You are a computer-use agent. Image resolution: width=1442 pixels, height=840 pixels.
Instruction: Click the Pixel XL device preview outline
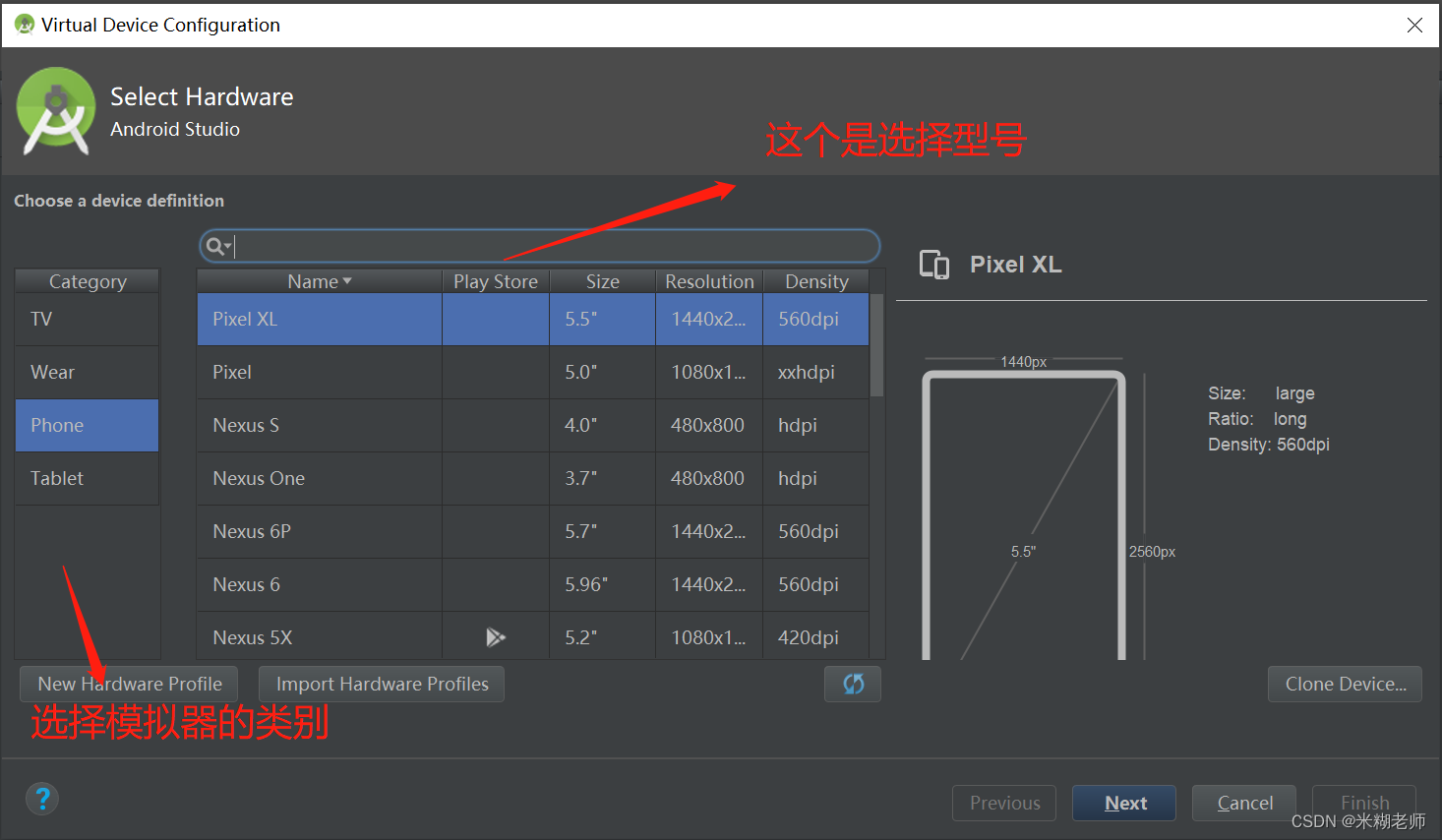(1024, 514)
